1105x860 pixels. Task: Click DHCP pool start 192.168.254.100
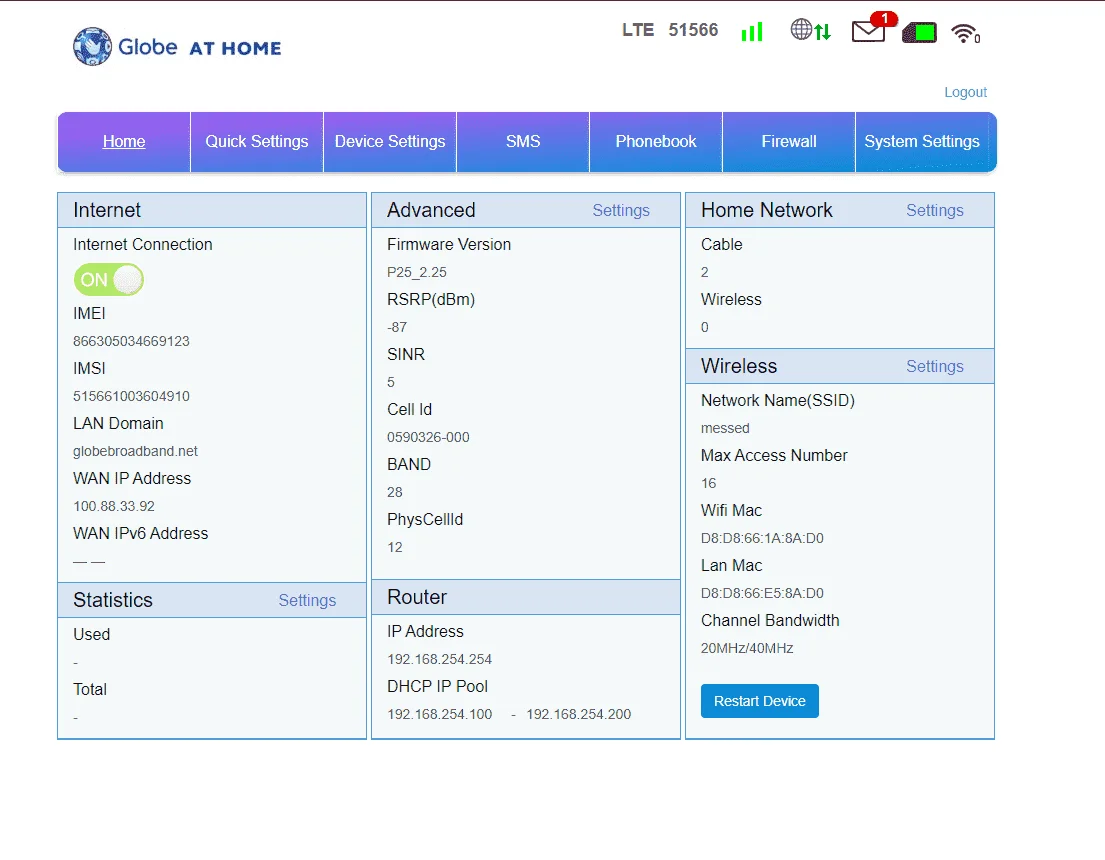coord(439,714)
